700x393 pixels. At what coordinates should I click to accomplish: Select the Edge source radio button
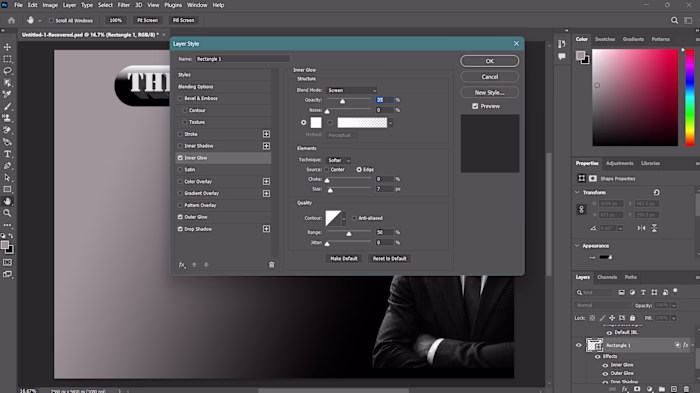(x=359, y=170)
